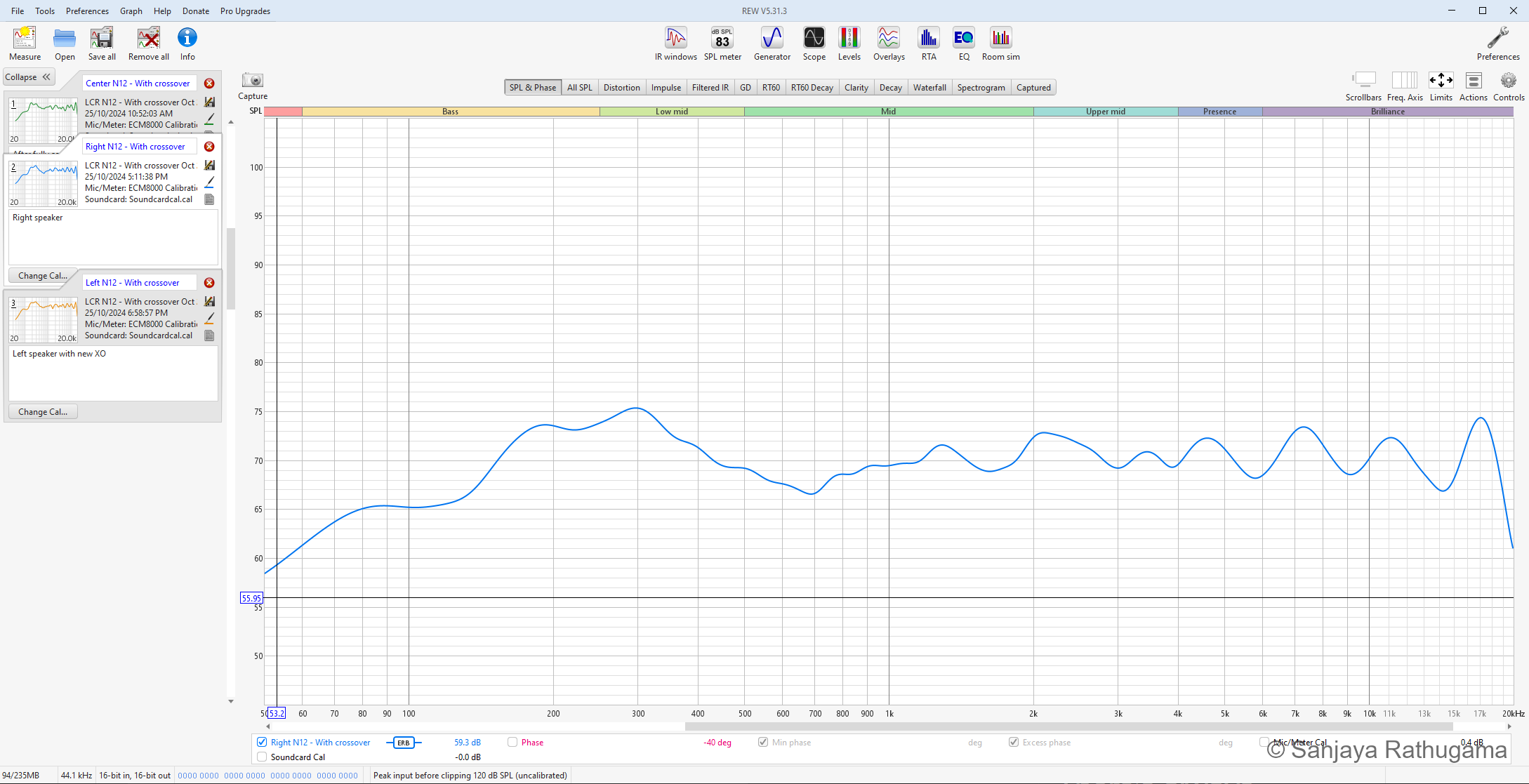Remove the Right N12 measurement
The height and width of the screenshot is (784, 1529).
click(209, 147)
